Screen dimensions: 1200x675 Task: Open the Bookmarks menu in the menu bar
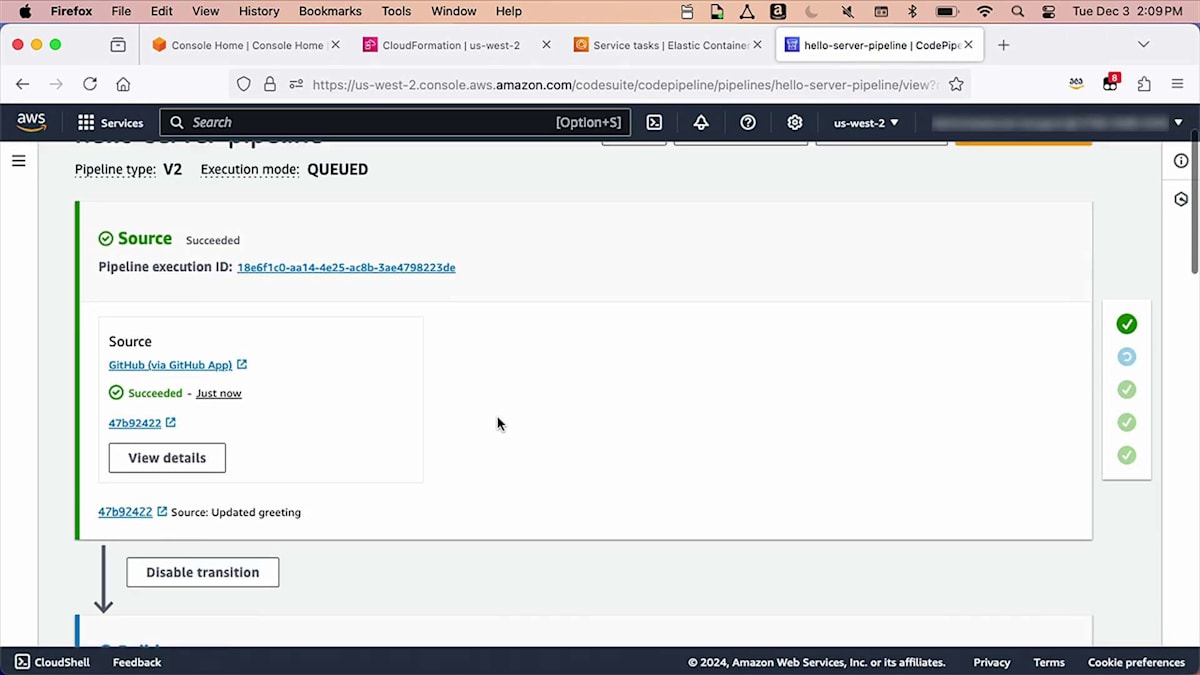pyautogui.click(x=330, y=11)
